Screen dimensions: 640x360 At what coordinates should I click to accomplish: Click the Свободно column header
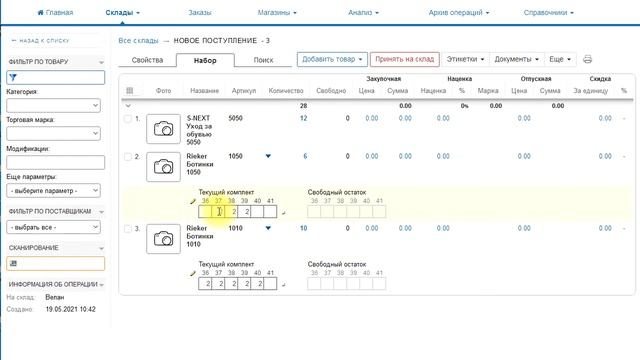331,91
